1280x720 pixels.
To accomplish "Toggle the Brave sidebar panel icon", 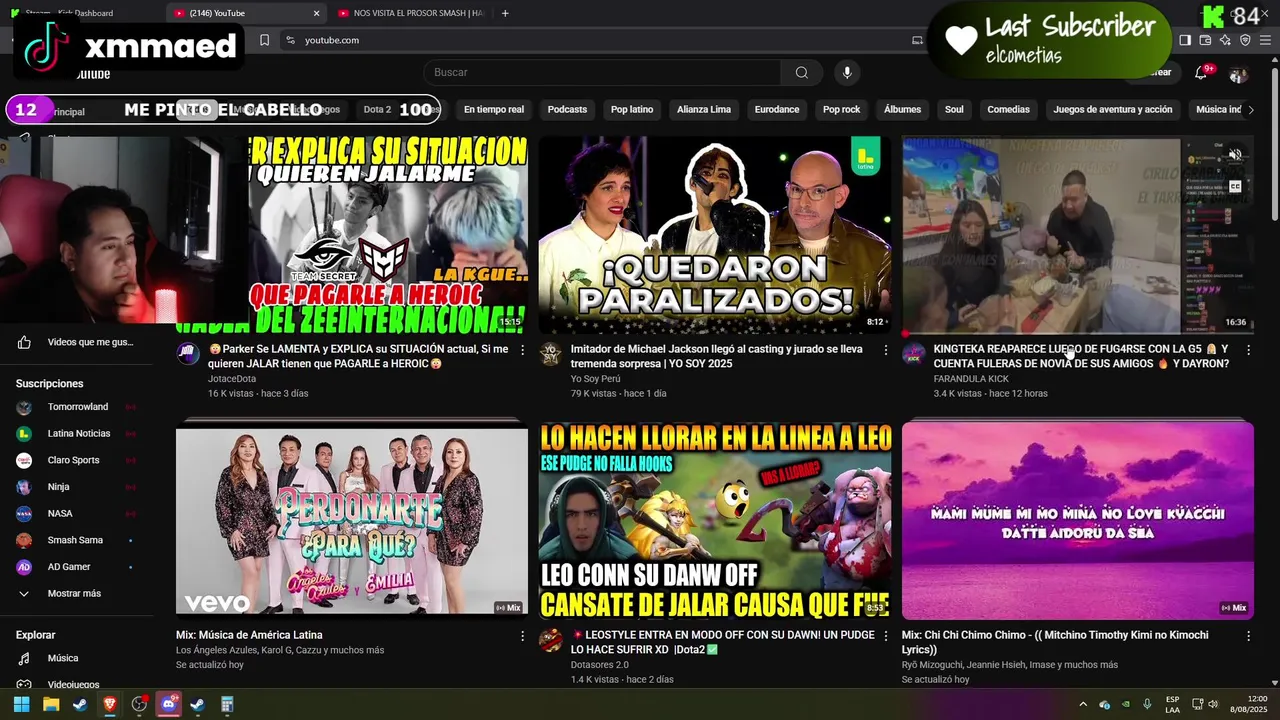I will pos(1185,40).
